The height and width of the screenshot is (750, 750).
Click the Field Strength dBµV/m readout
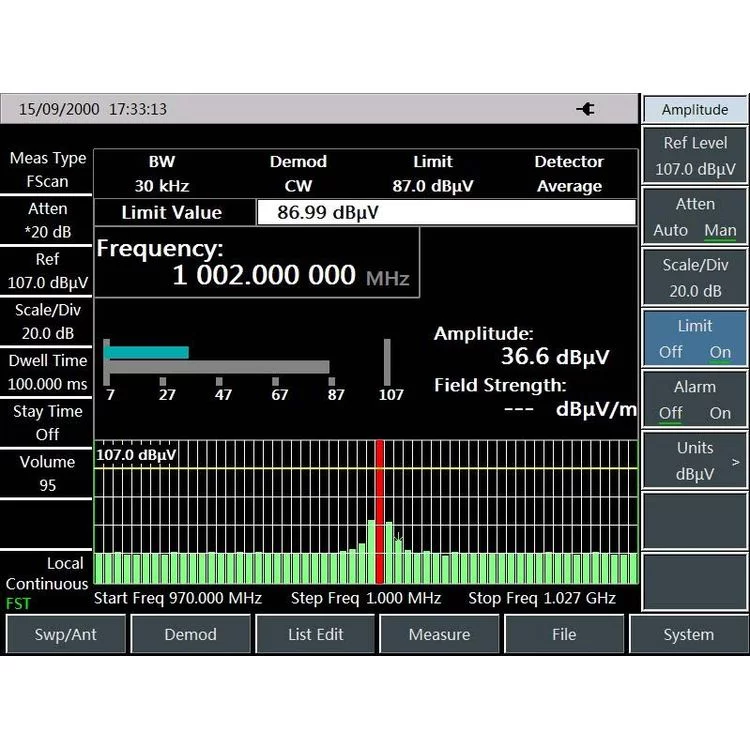(535, 397)
